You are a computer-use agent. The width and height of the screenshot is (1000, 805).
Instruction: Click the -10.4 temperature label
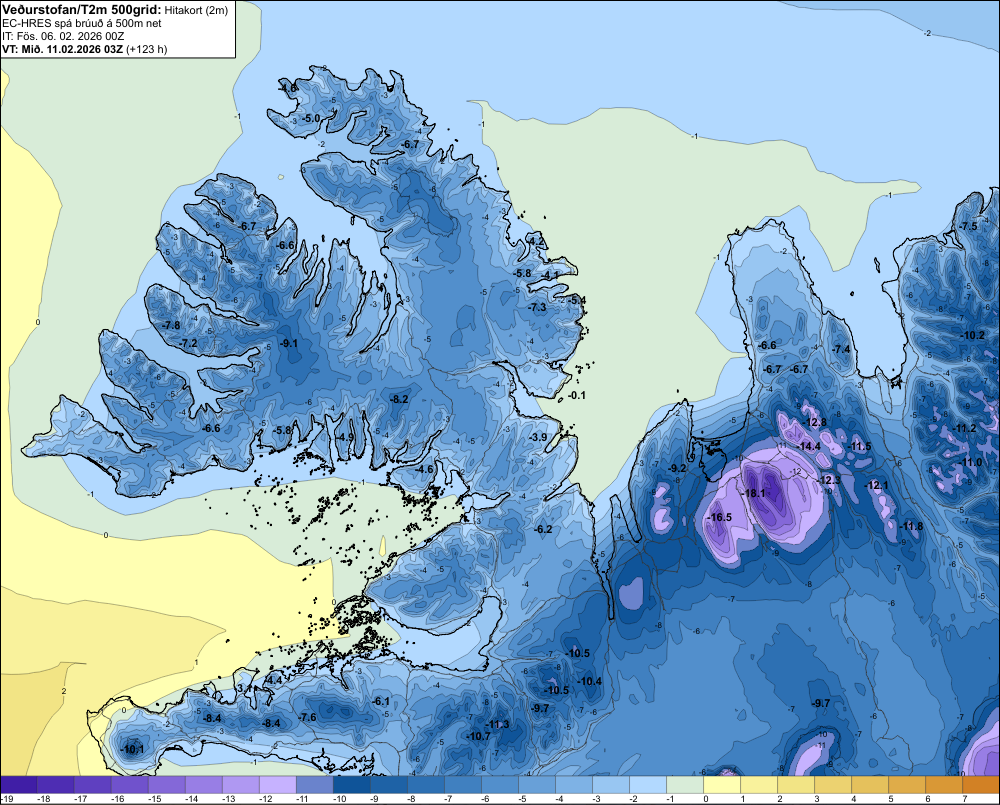pos(590,681)
